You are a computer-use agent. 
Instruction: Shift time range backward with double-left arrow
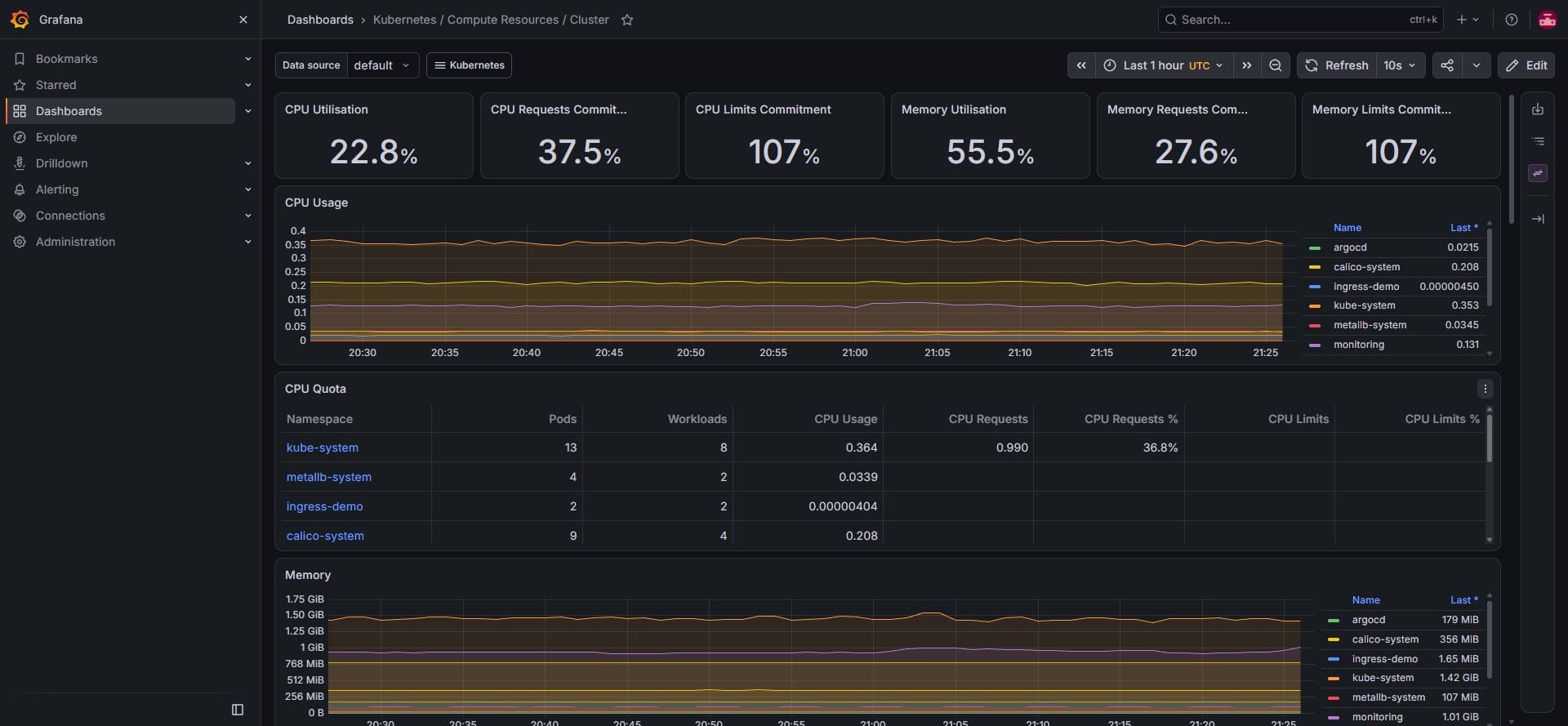click(1081, 65)
